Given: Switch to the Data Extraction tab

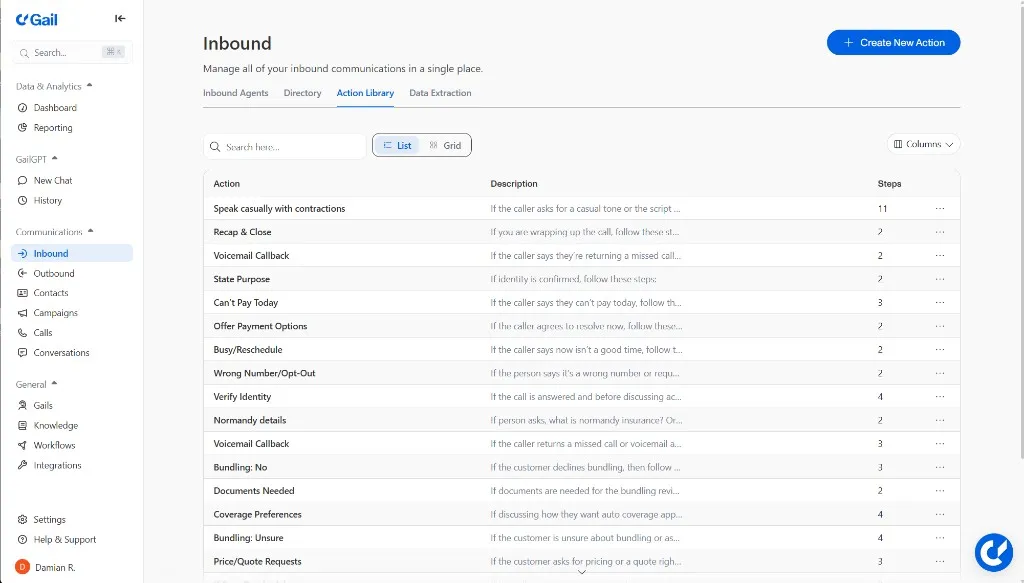Looking at the screenshot, I should pos(440,93).
